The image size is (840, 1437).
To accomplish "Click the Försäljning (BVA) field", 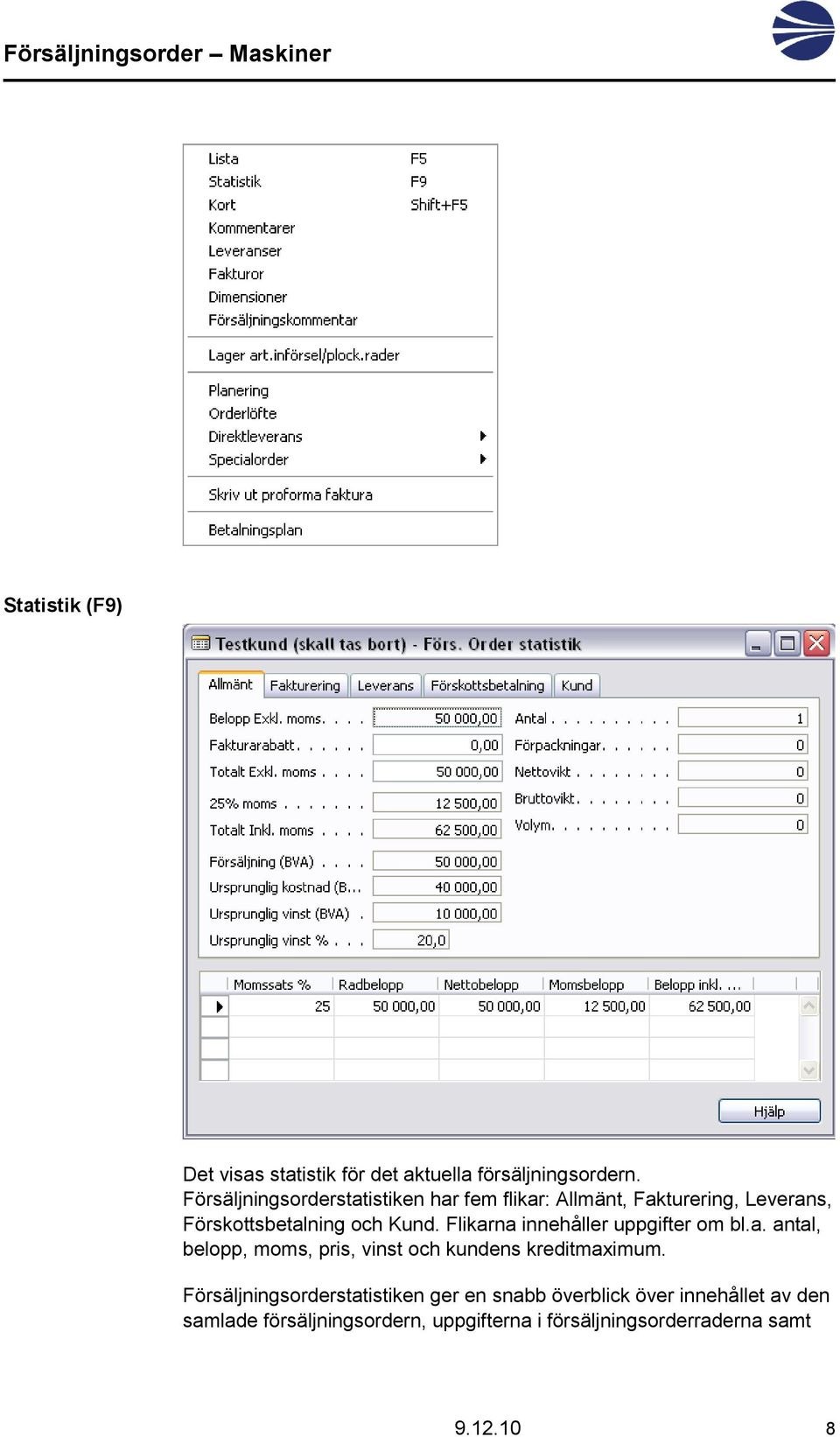I will point(437,861).
